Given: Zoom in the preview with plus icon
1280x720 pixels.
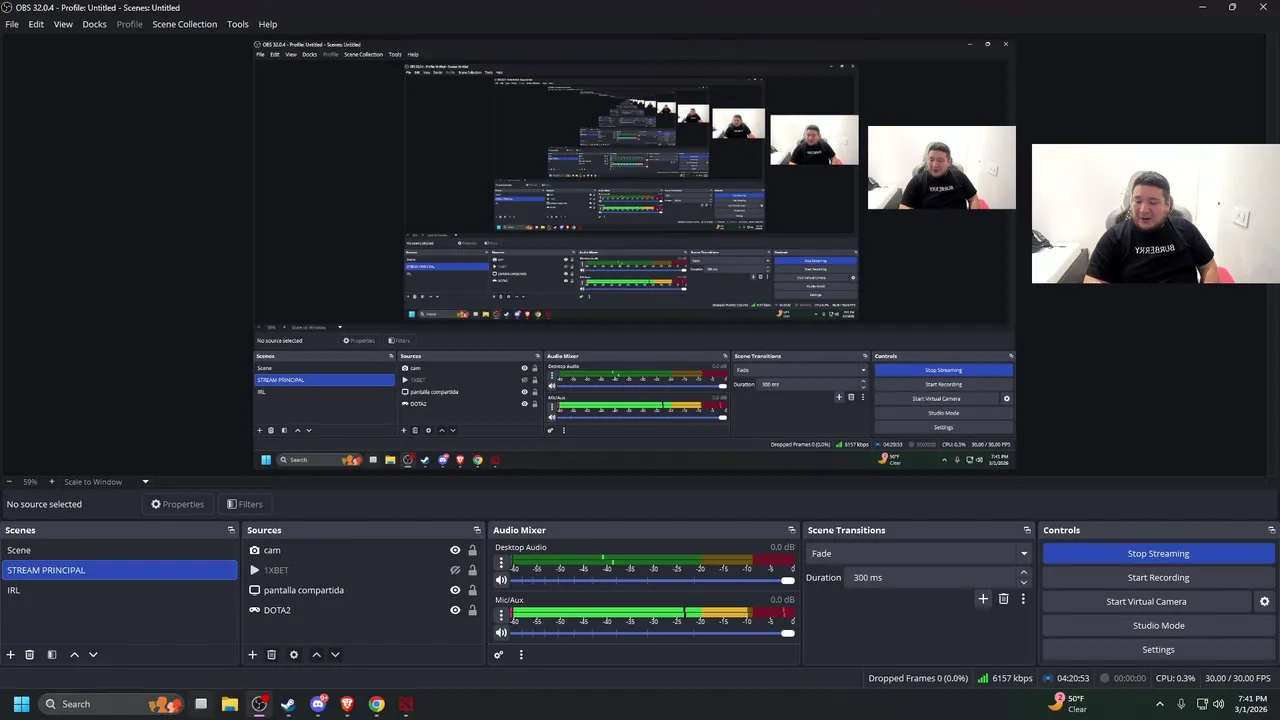Looking at the screenshot, I should pyautogui.click(x=51, y=481).
